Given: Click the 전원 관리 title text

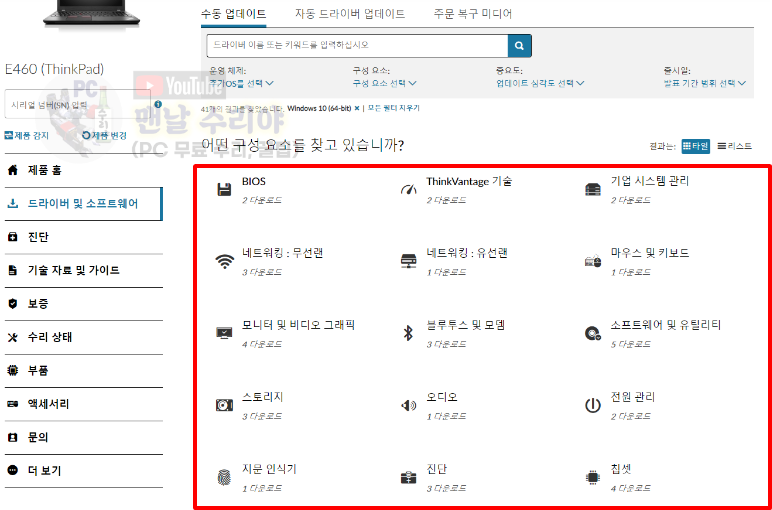Looking at the screenshot, I should point(633,397).
